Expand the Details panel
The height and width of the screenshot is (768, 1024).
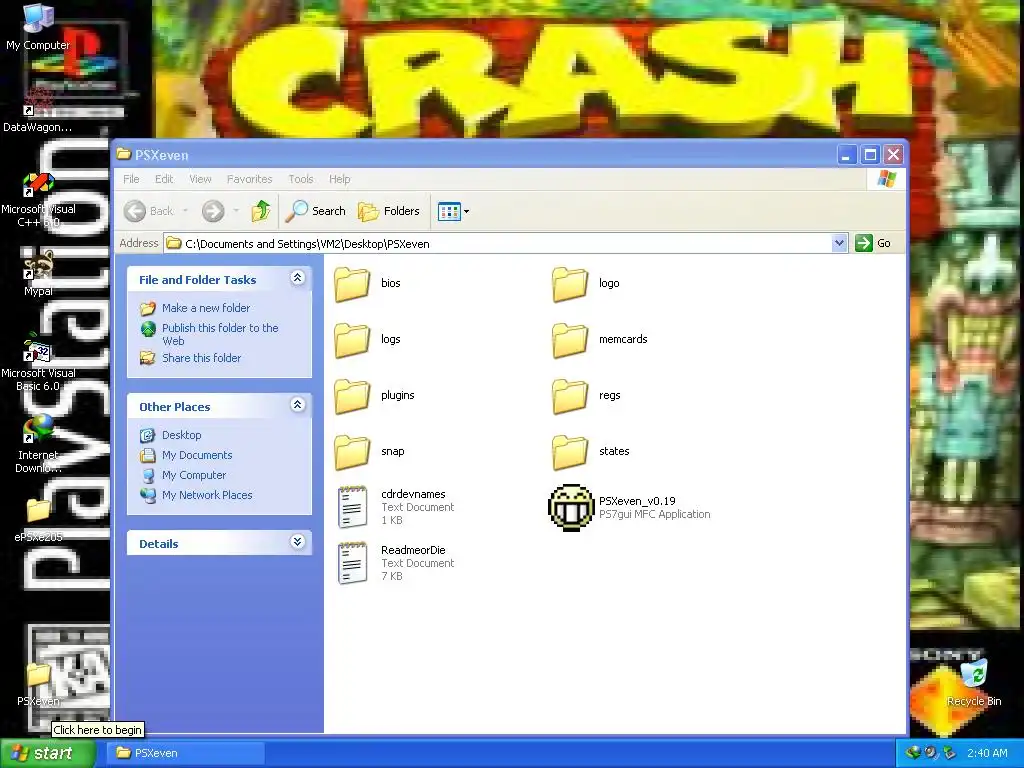pos(297,542)
